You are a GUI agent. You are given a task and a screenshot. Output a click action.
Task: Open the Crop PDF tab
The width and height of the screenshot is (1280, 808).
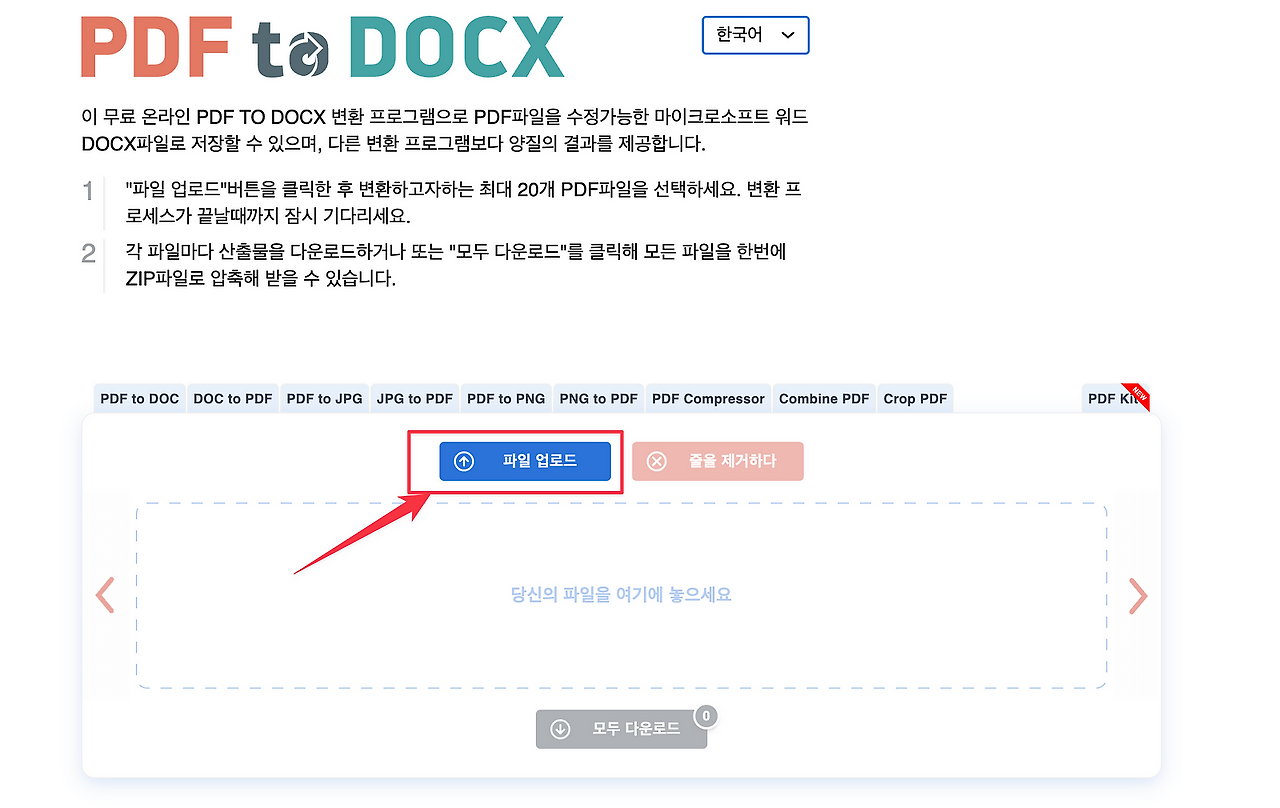915,398
